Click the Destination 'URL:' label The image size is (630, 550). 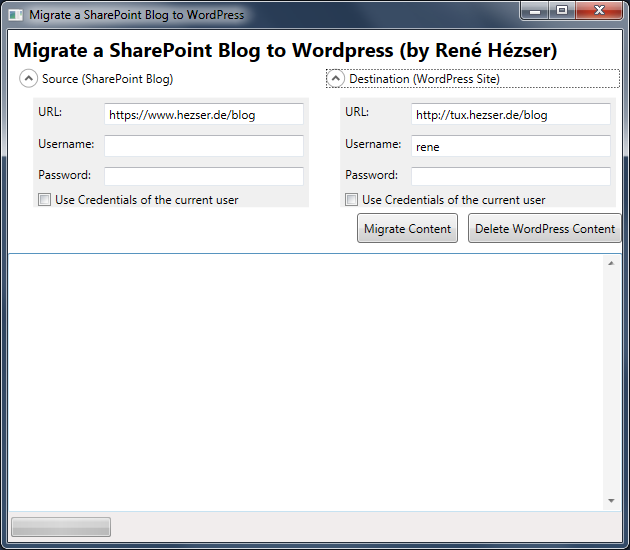point(357,112)
